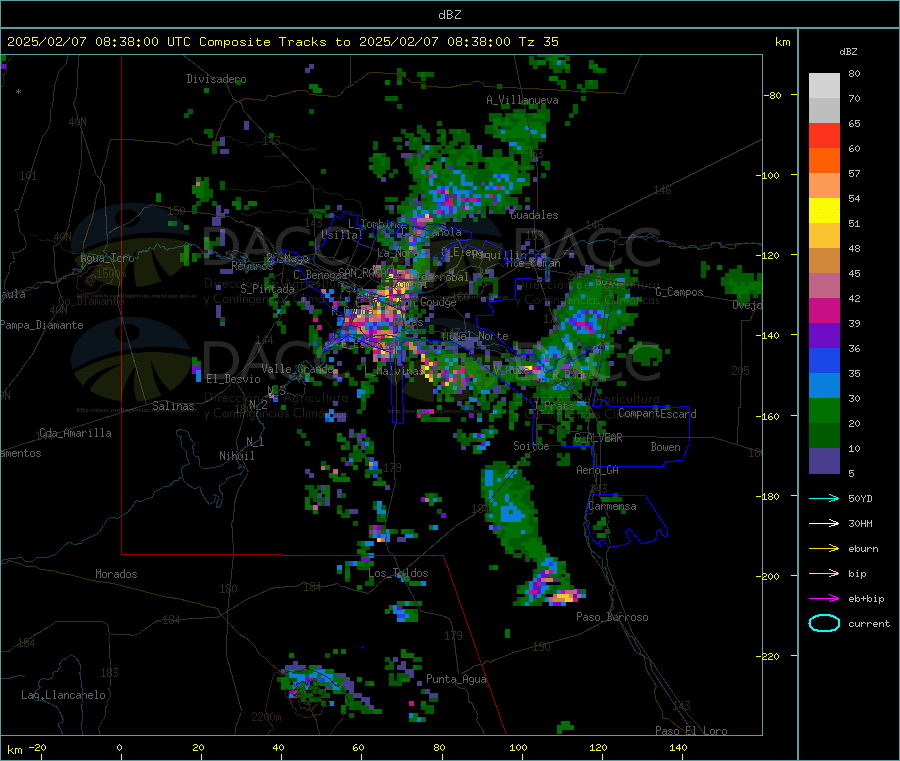The height and width of the screenshot is (761, 900).
Task: Click the 'dBZ' heading above the color scale
Action: 848,52
